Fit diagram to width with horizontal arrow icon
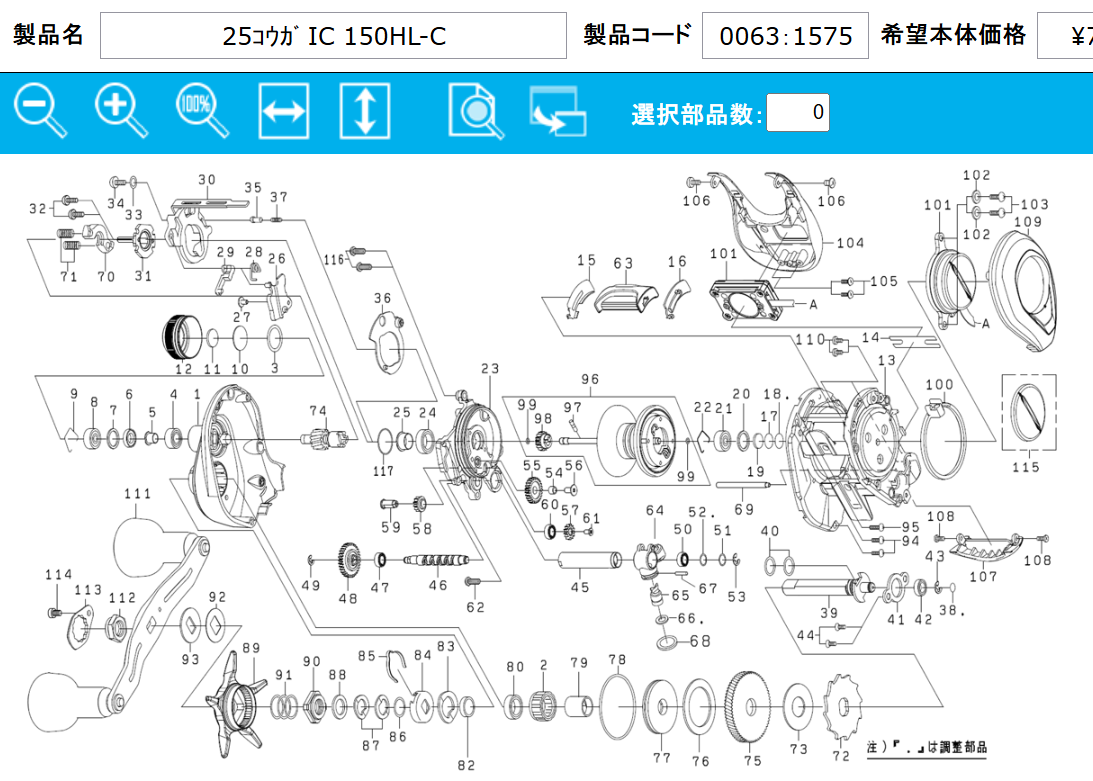 click(x=283, y=111)
